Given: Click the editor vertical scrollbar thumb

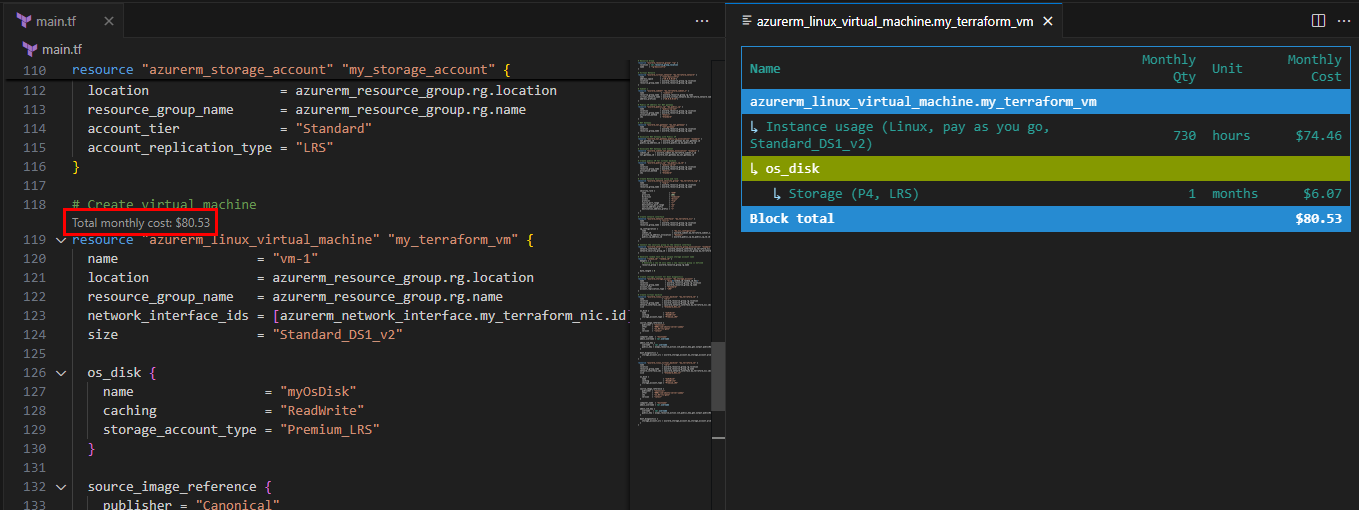Looking at the screenshot, I should click(x=718, y=378).
